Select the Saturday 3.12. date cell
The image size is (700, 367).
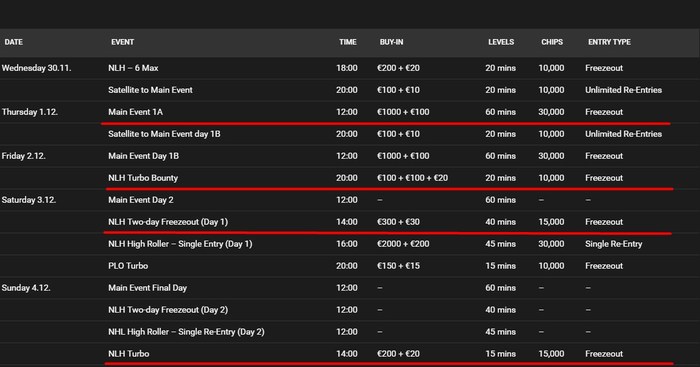click(x=29, y=200)
